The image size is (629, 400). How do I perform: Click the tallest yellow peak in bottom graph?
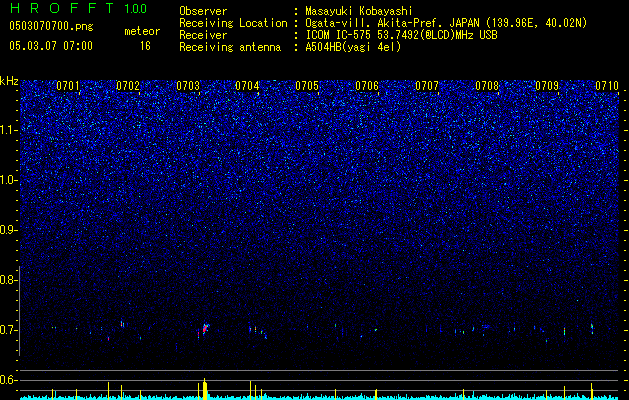[205, 388]
